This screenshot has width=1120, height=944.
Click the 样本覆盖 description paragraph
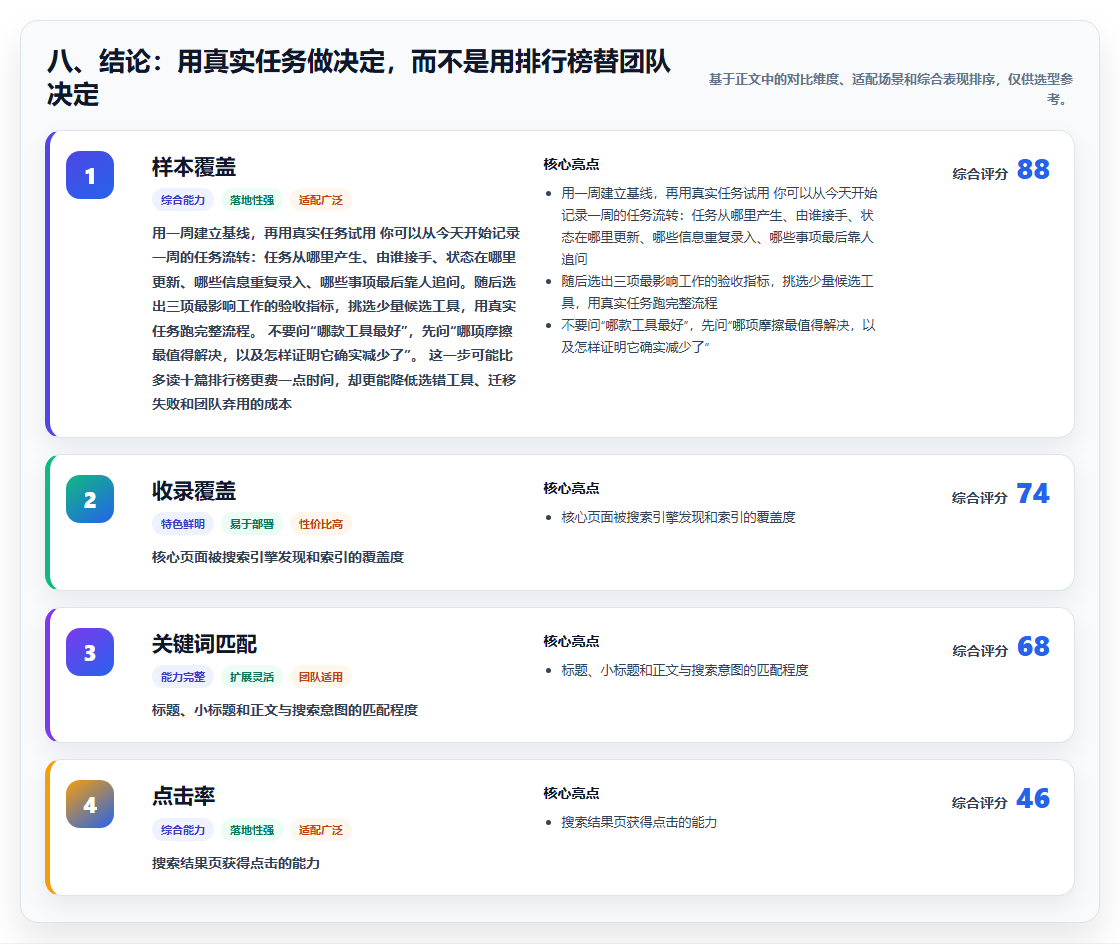336,318
